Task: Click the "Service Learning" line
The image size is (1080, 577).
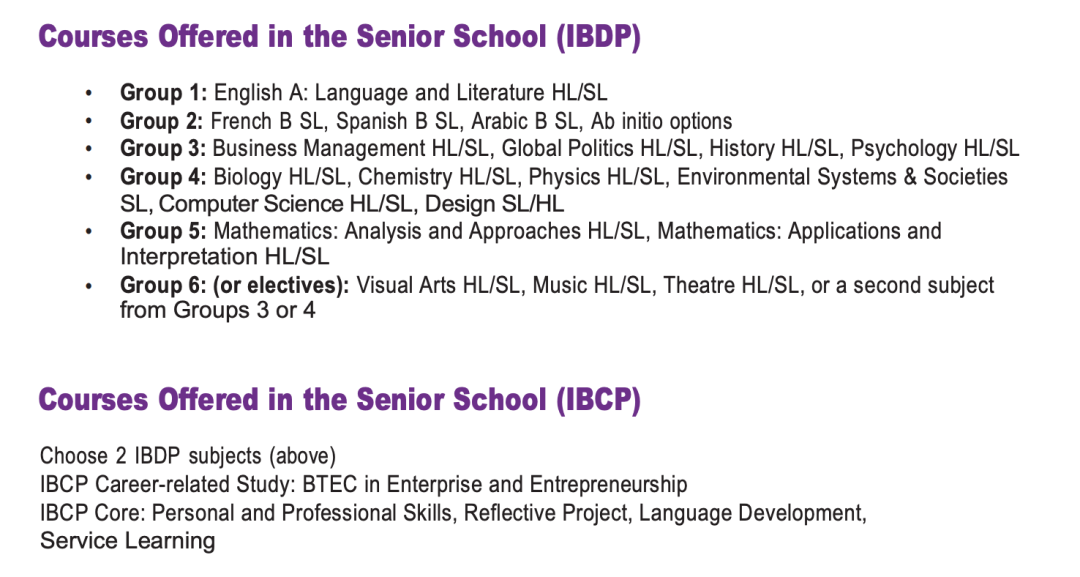Action: point(127,541)
